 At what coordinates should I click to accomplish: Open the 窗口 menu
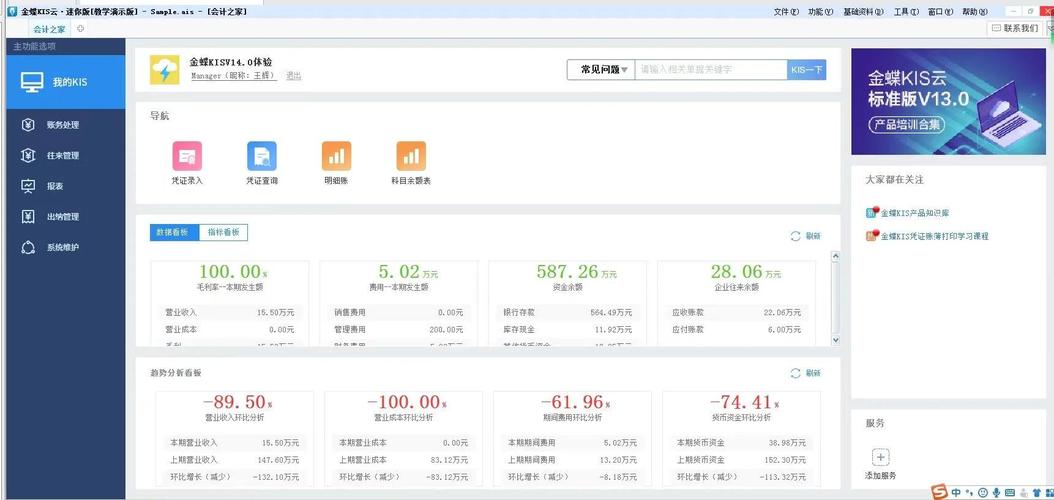point(940,11)
